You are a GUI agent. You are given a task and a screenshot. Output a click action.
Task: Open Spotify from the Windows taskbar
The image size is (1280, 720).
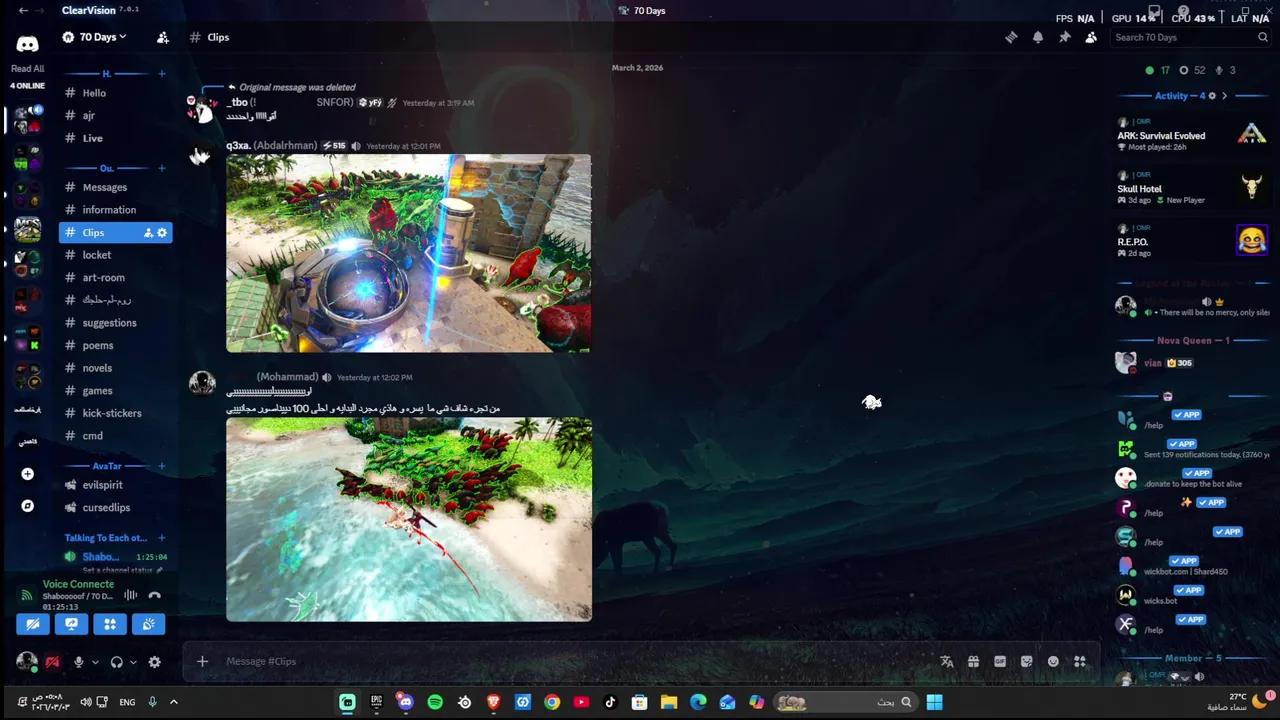point(435,702)
